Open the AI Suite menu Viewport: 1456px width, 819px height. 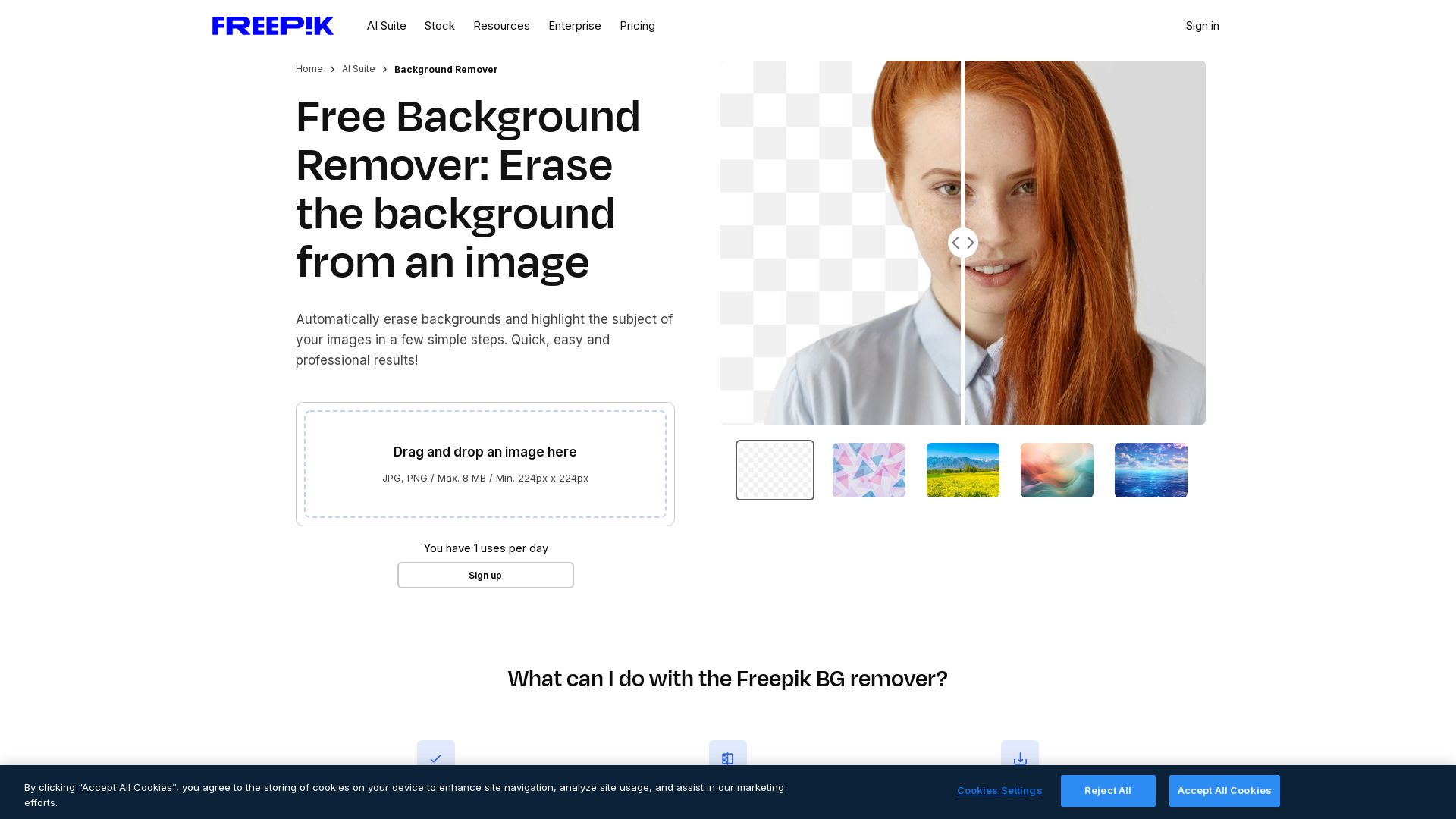click(x=386, y=25)
